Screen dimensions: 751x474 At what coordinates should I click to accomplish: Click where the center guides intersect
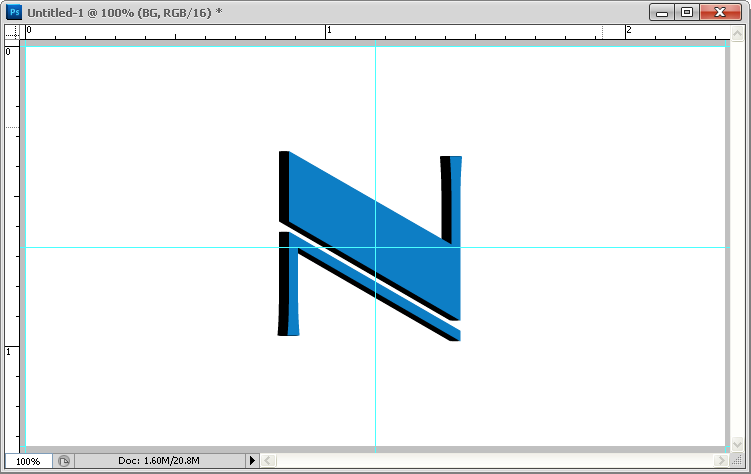click(375, 247)
